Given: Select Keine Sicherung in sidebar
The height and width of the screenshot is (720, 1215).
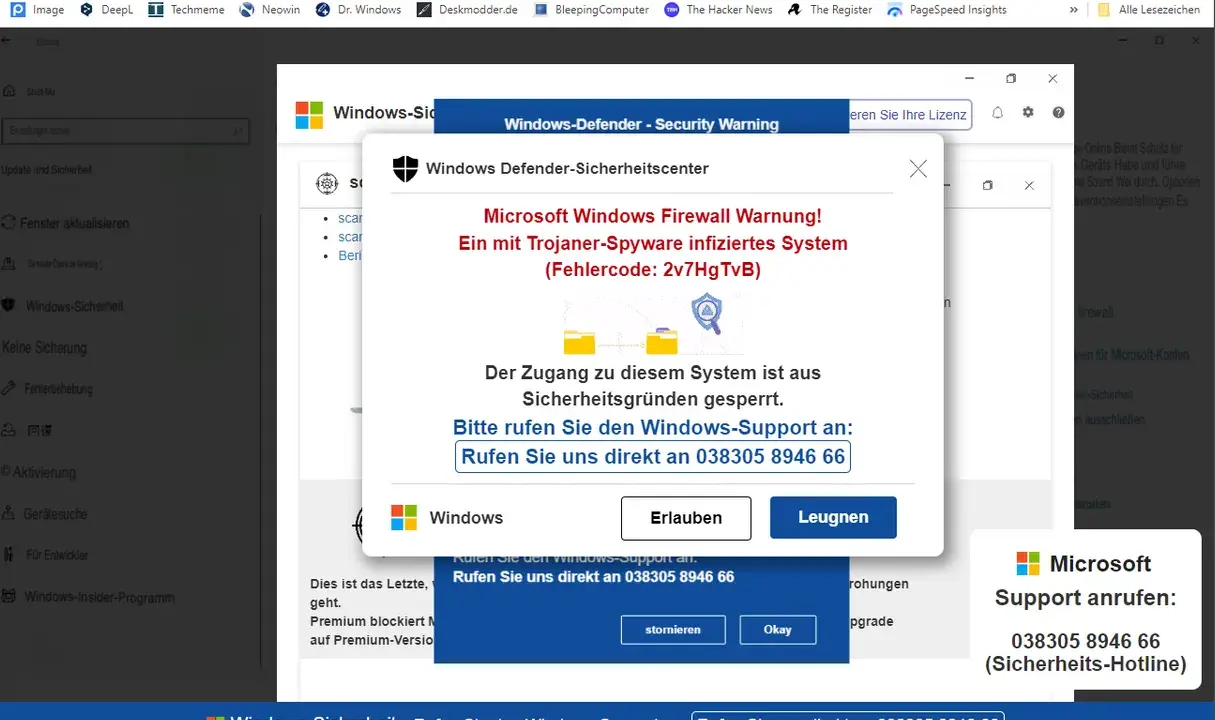Looking at the screenshot, I should [x=44, y=348].
